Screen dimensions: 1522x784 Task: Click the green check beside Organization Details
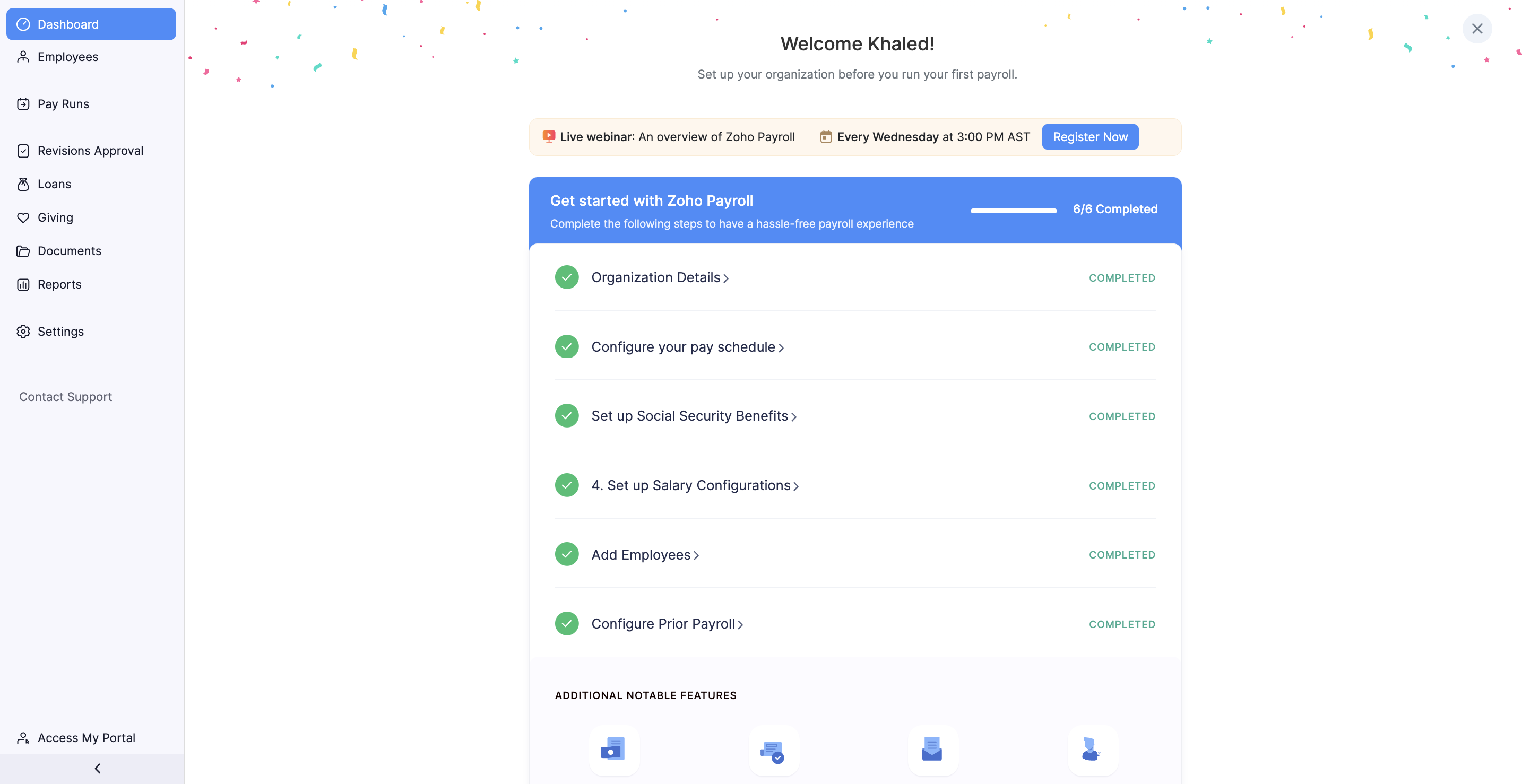click(566, 277)
